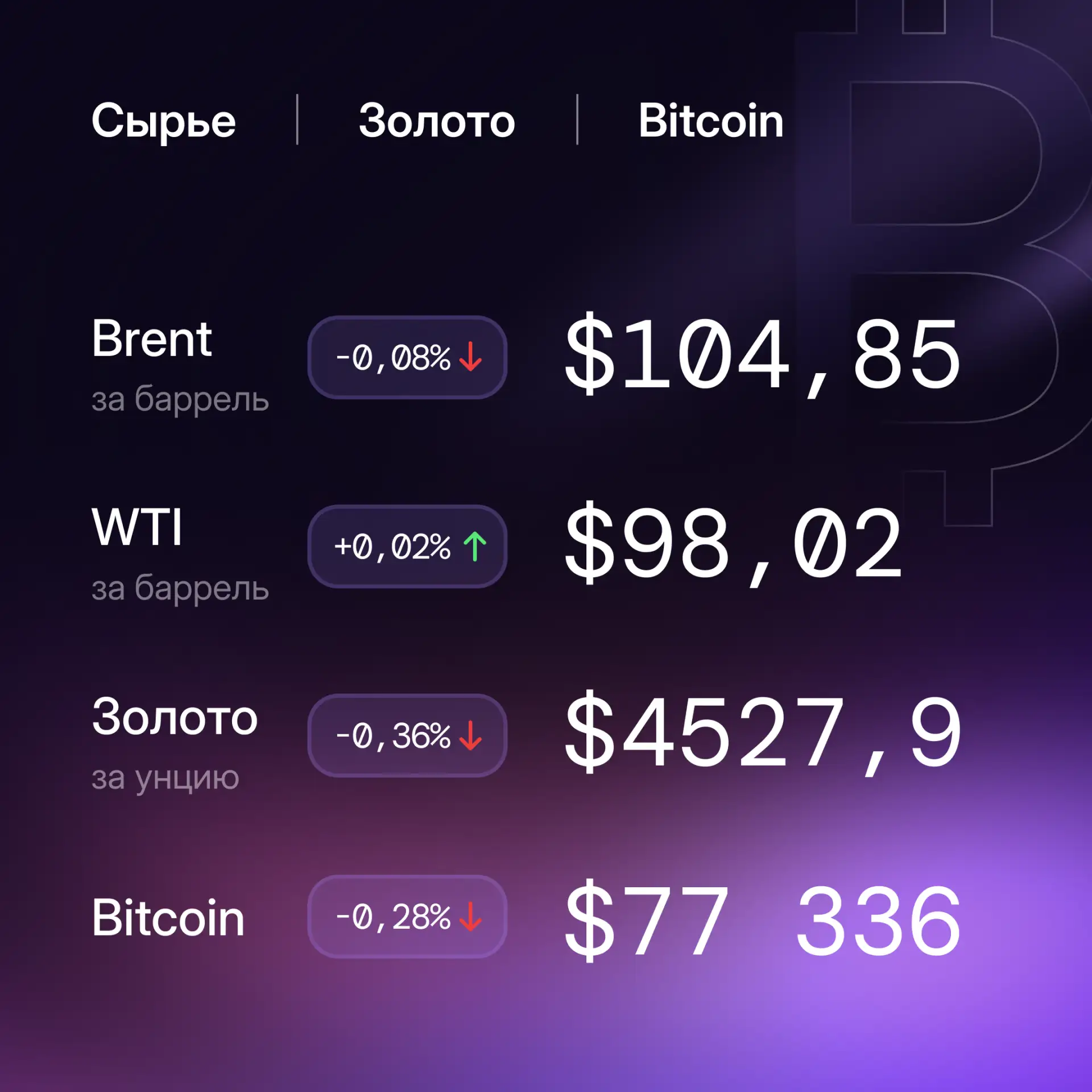Screen dimensions: 1092x1092
Task: Click the $98,02 WTI price
Action: coord(734,544)
